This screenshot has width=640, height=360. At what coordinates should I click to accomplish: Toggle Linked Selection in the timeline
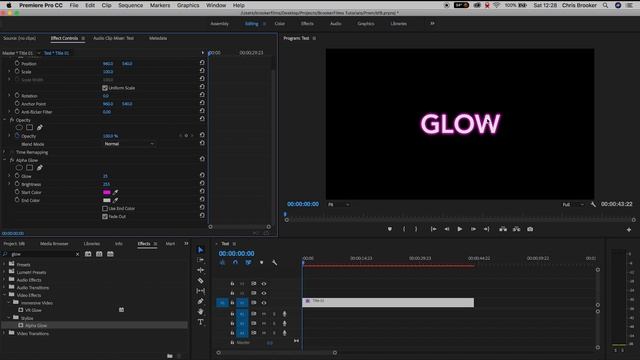(248, 263)
